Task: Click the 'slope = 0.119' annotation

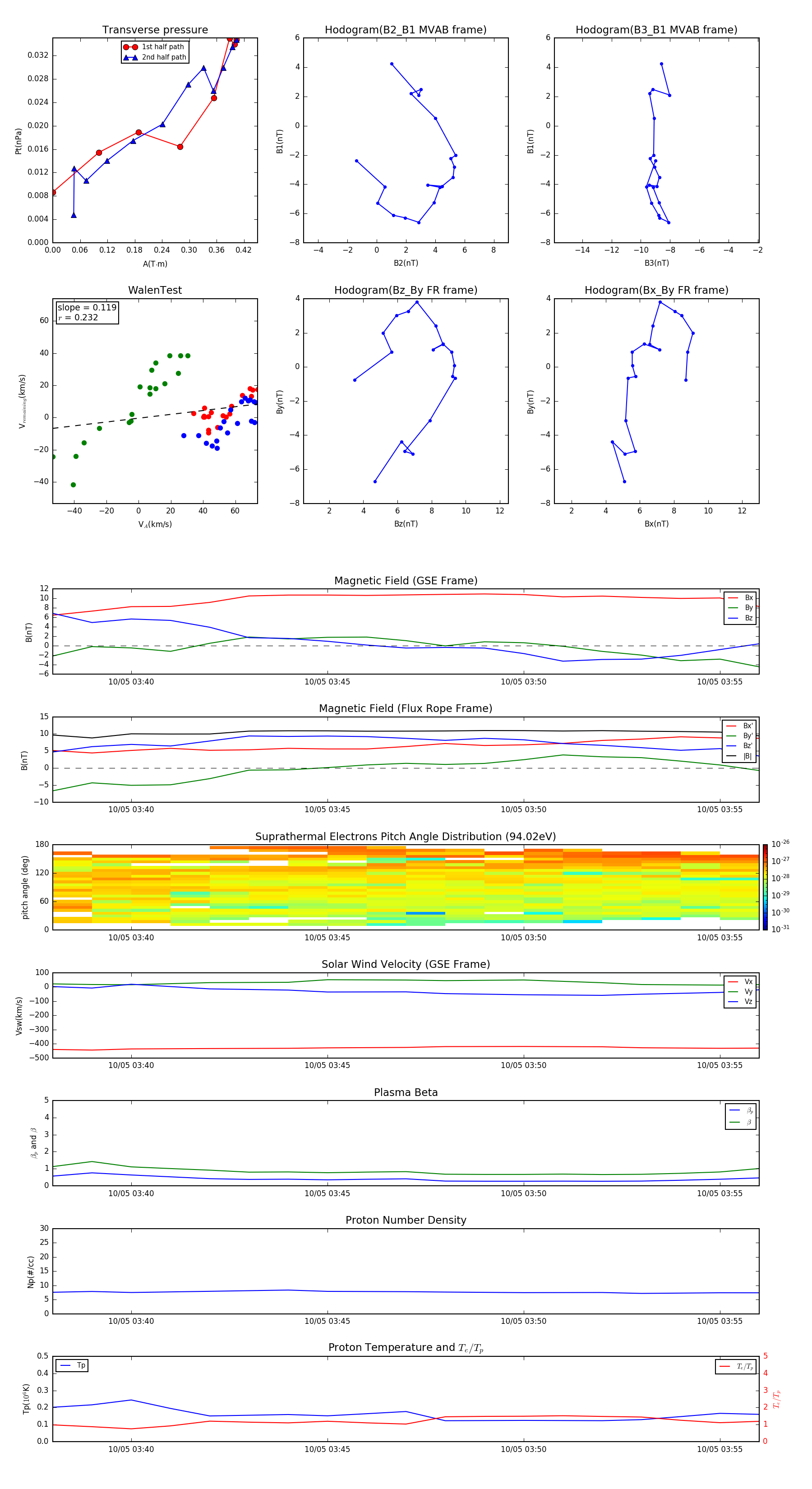Action: coord(87,308)
